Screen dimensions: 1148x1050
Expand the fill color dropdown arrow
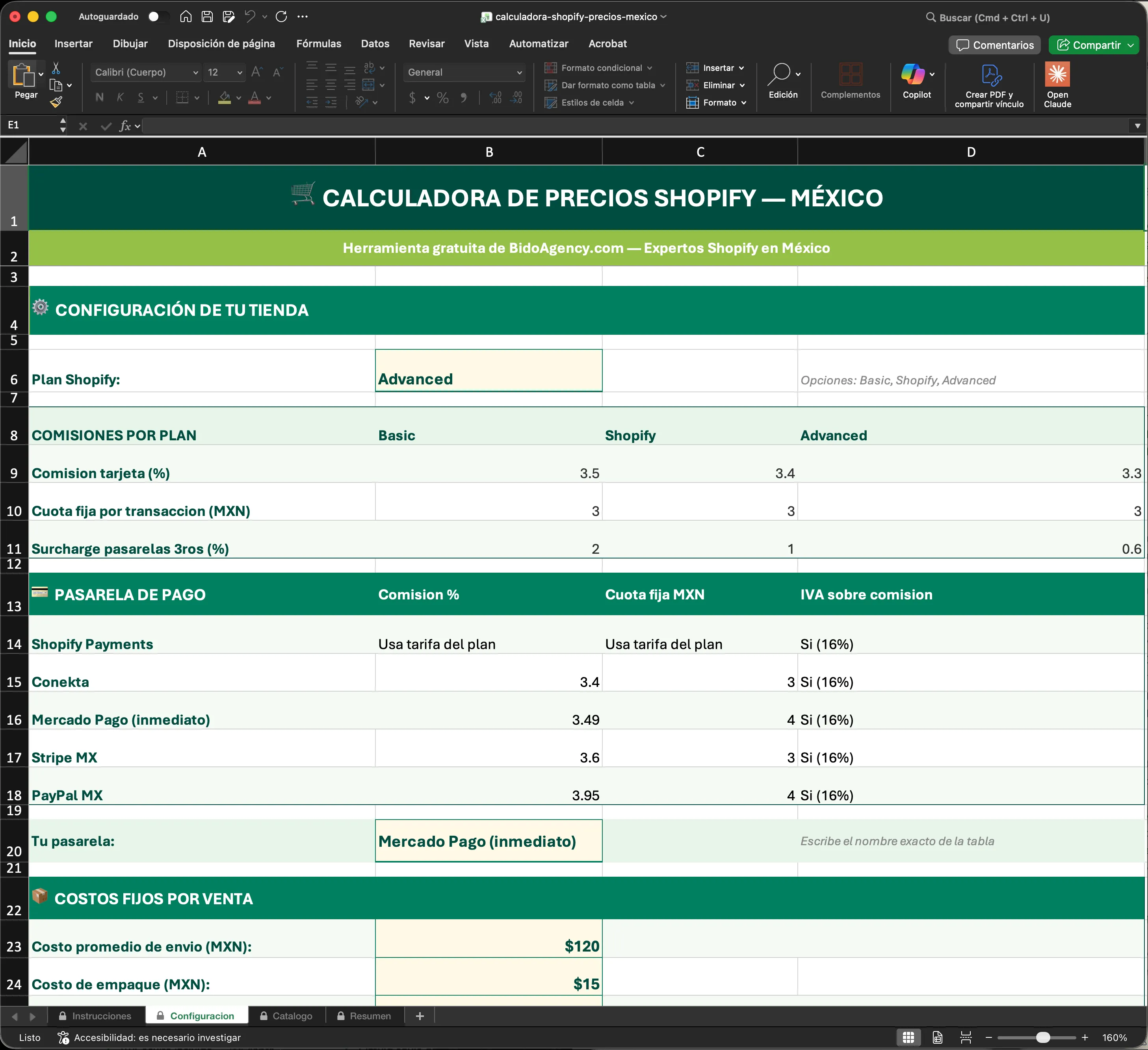pyautogui.click(x=239, y=98)
